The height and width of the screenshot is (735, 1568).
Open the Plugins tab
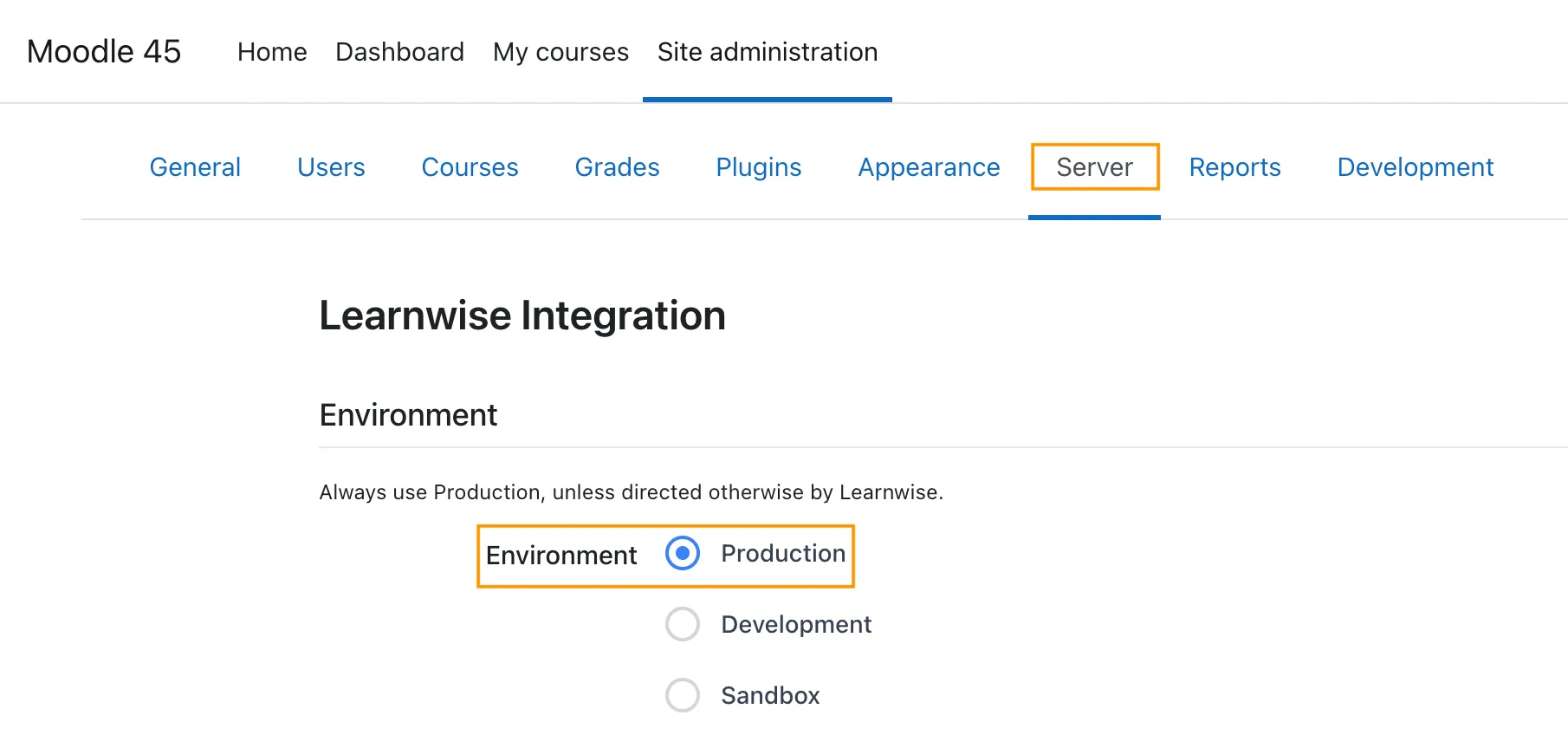[x=758, y=167]
